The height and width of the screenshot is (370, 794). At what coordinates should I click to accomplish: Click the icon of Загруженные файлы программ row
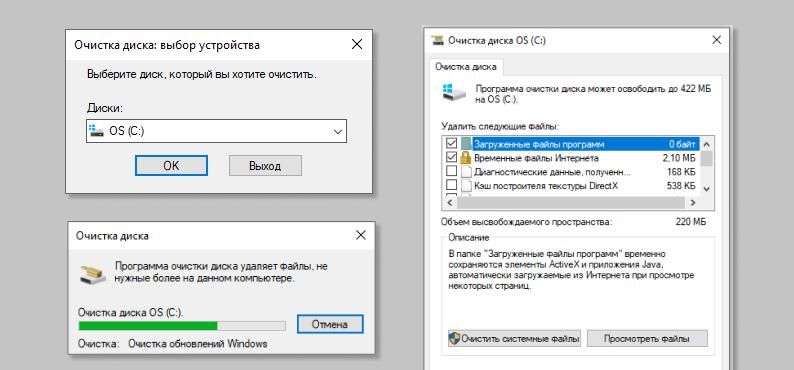click(x=466, y=144)
